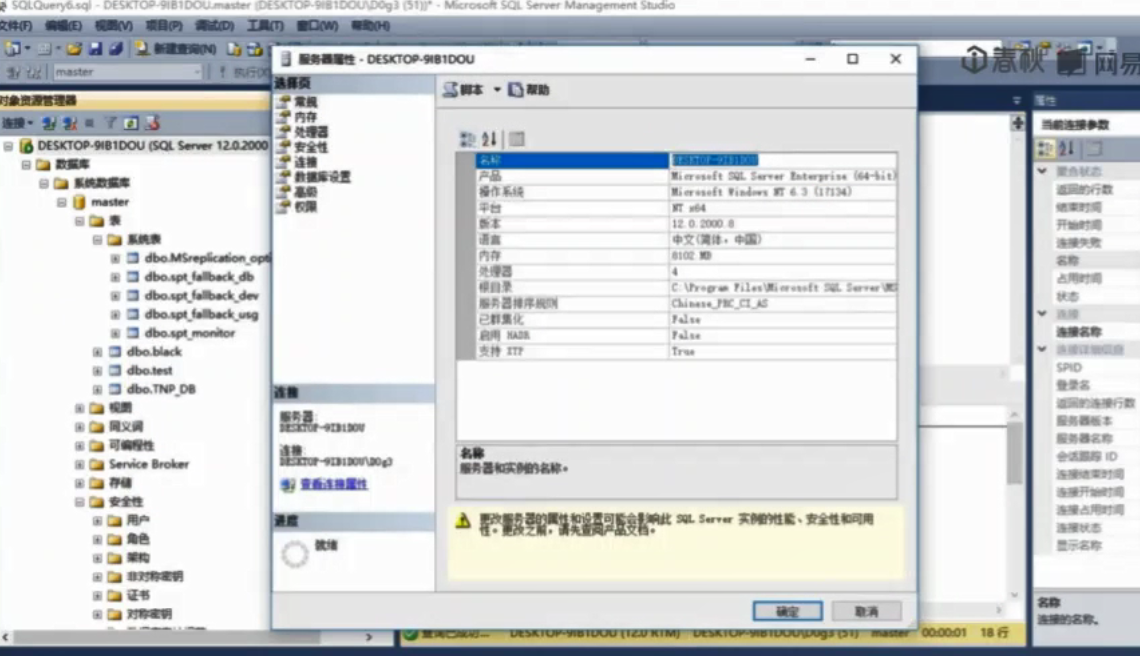Click the new project icon in the SSMS toolbar

[x=12, y=49]
